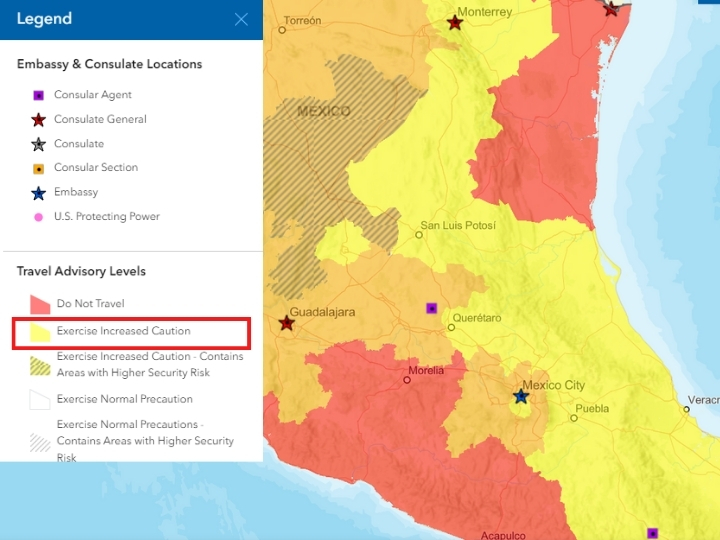Click the Consular Section orange square icon
The image size is (720, 540).
click(39, 169)
